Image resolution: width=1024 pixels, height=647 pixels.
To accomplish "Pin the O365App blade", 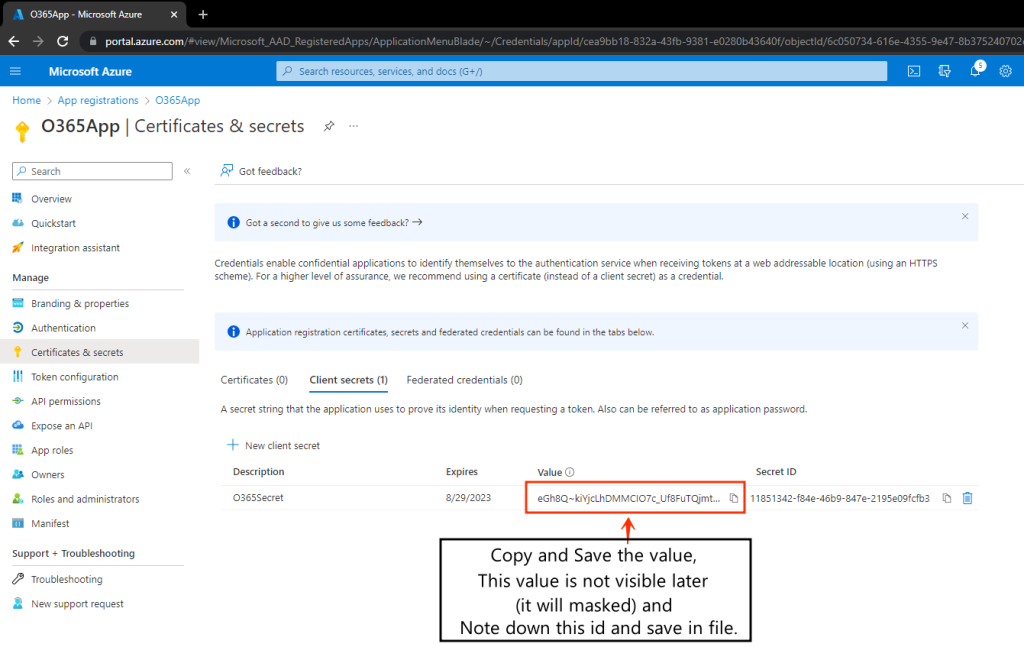I will pyautogui.click(x=329, y=127).
